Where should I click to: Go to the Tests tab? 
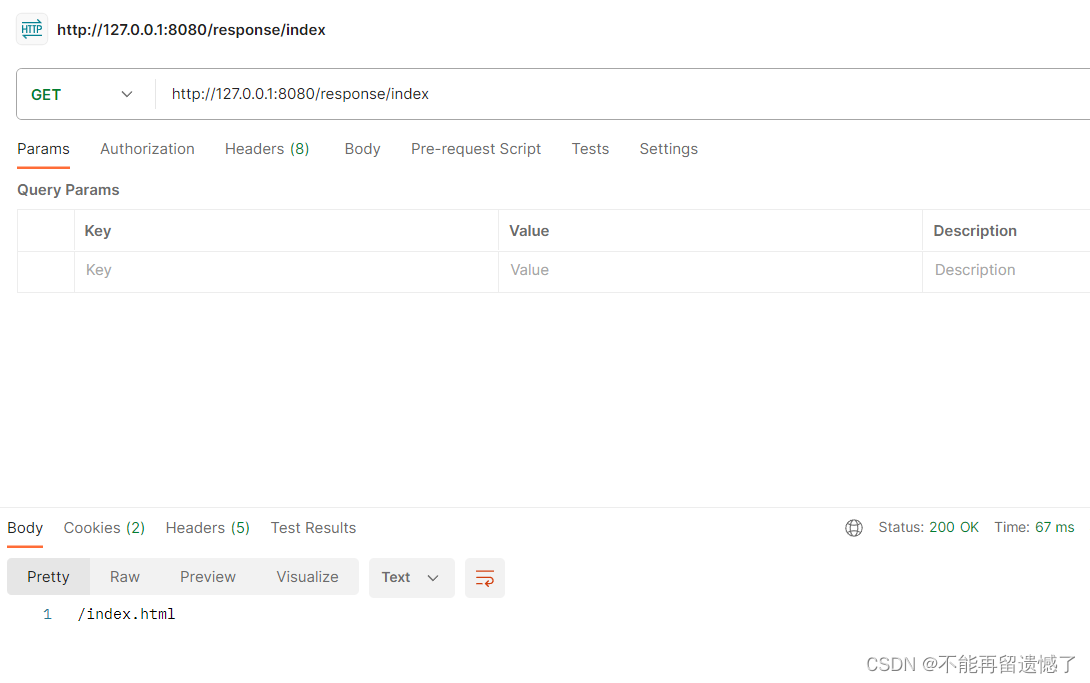(x=590, y=149)
